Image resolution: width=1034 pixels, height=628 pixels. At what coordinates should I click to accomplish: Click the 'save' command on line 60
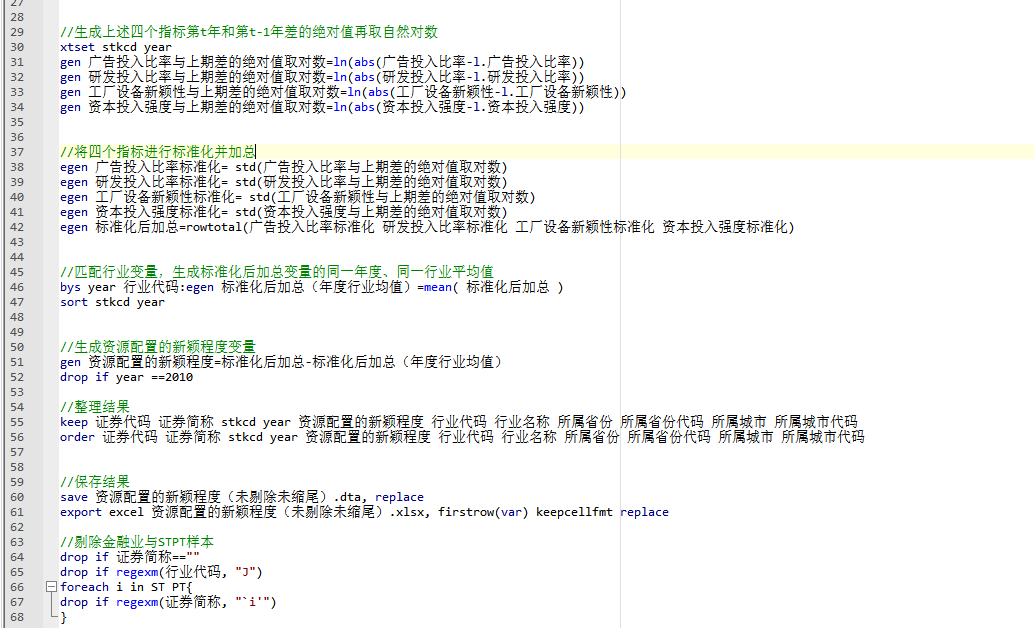[74, 497]
